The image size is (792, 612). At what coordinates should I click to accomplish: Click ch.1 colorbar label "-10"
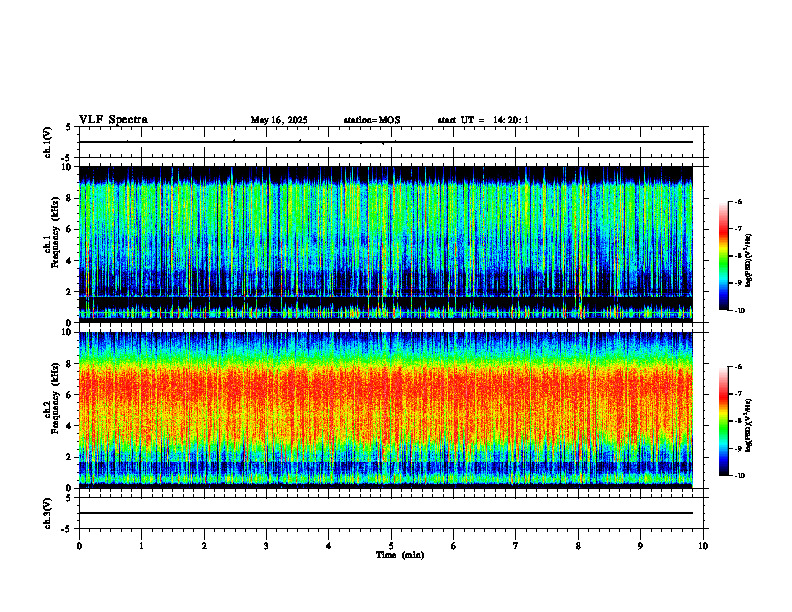[x=739, y=311]
